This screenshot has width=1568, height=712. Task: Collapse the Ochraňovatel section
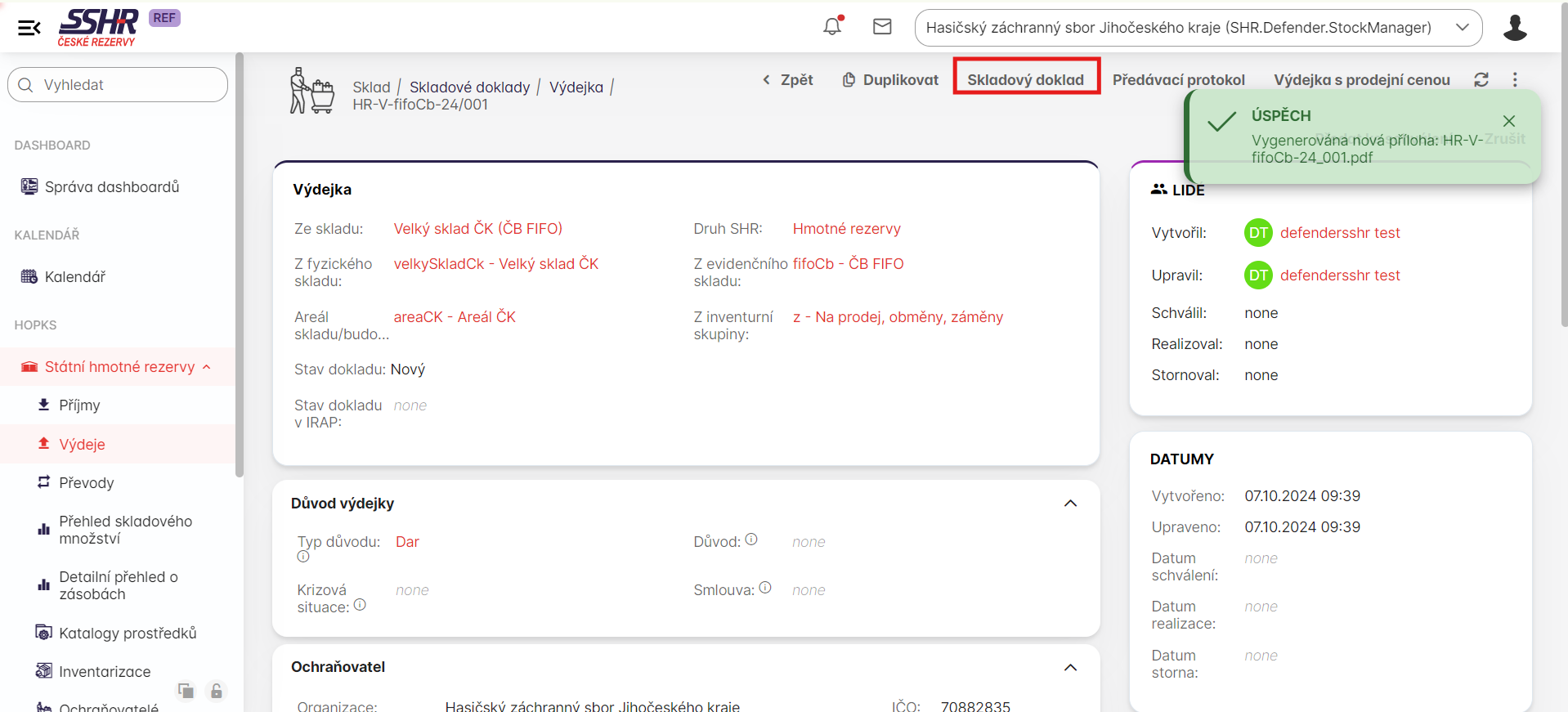(1070, 668)
